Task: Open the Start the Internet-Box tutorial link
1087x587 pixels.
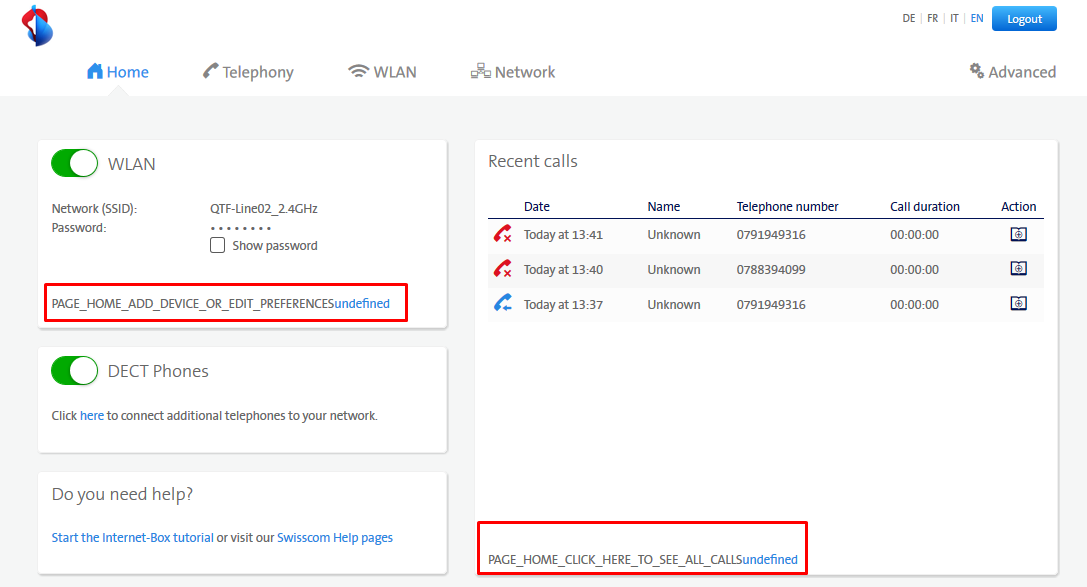Action: pos(132,538)
